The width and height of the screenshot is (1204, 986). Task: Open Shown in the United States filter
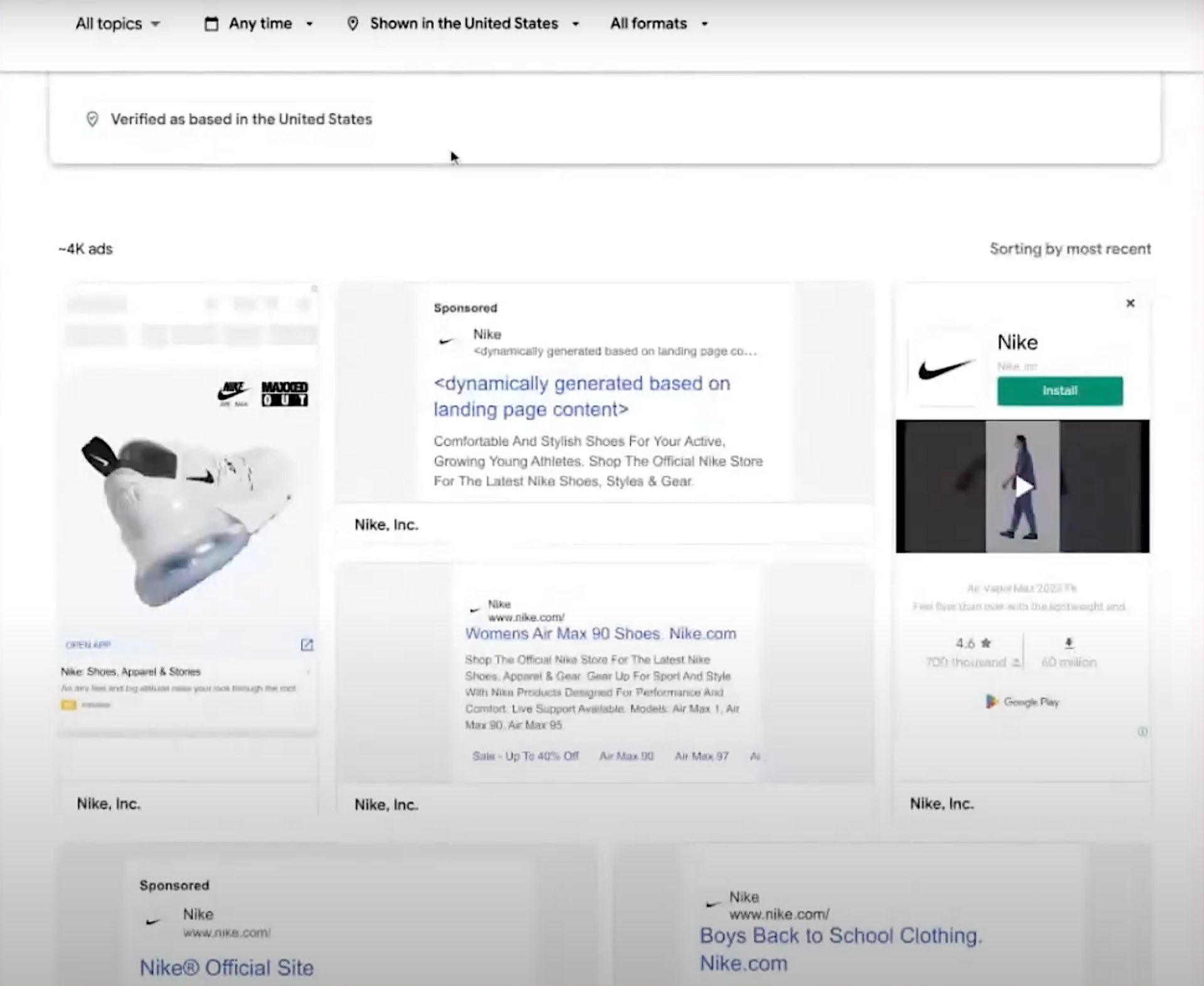463,24
